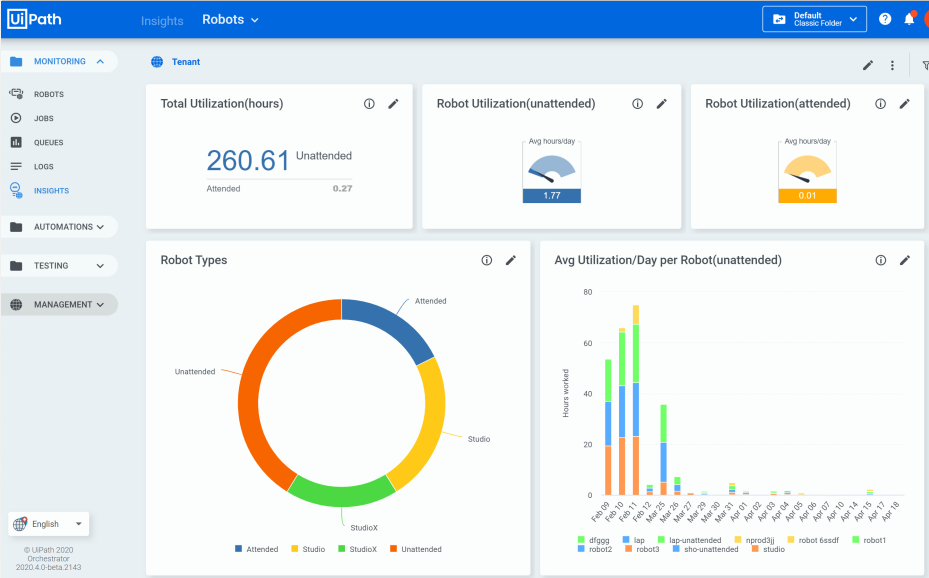The image size is (929, 578).
Task: Show info for Robot Types chart
Action: [486, 260]
